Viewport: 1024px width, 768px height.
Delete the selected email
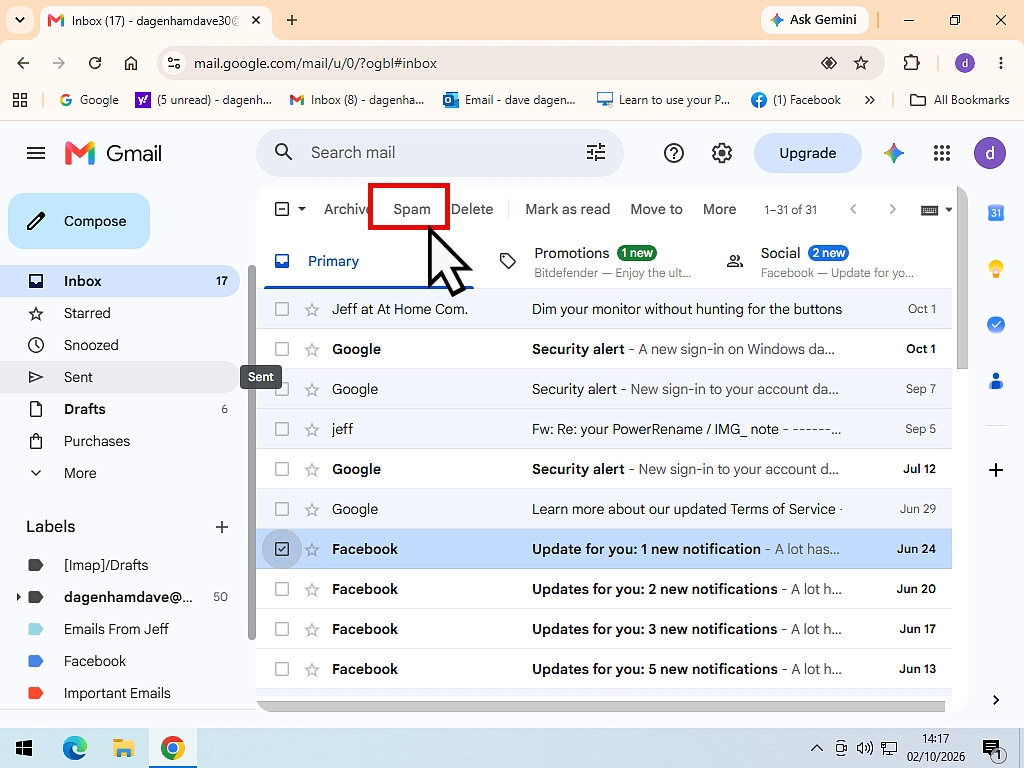pyautogui.click(x=472, y=209)
